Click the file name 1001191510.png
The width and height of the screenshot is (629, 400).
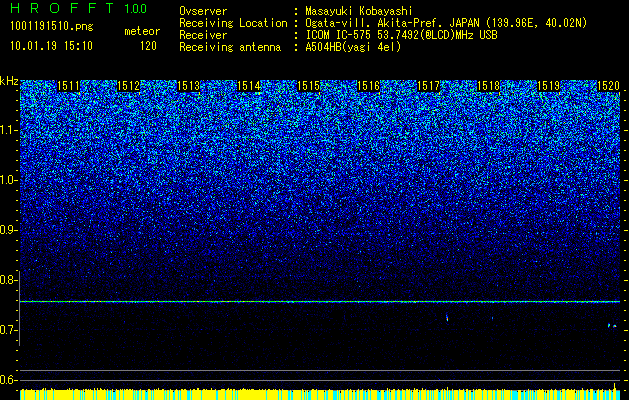coord(52,27)
